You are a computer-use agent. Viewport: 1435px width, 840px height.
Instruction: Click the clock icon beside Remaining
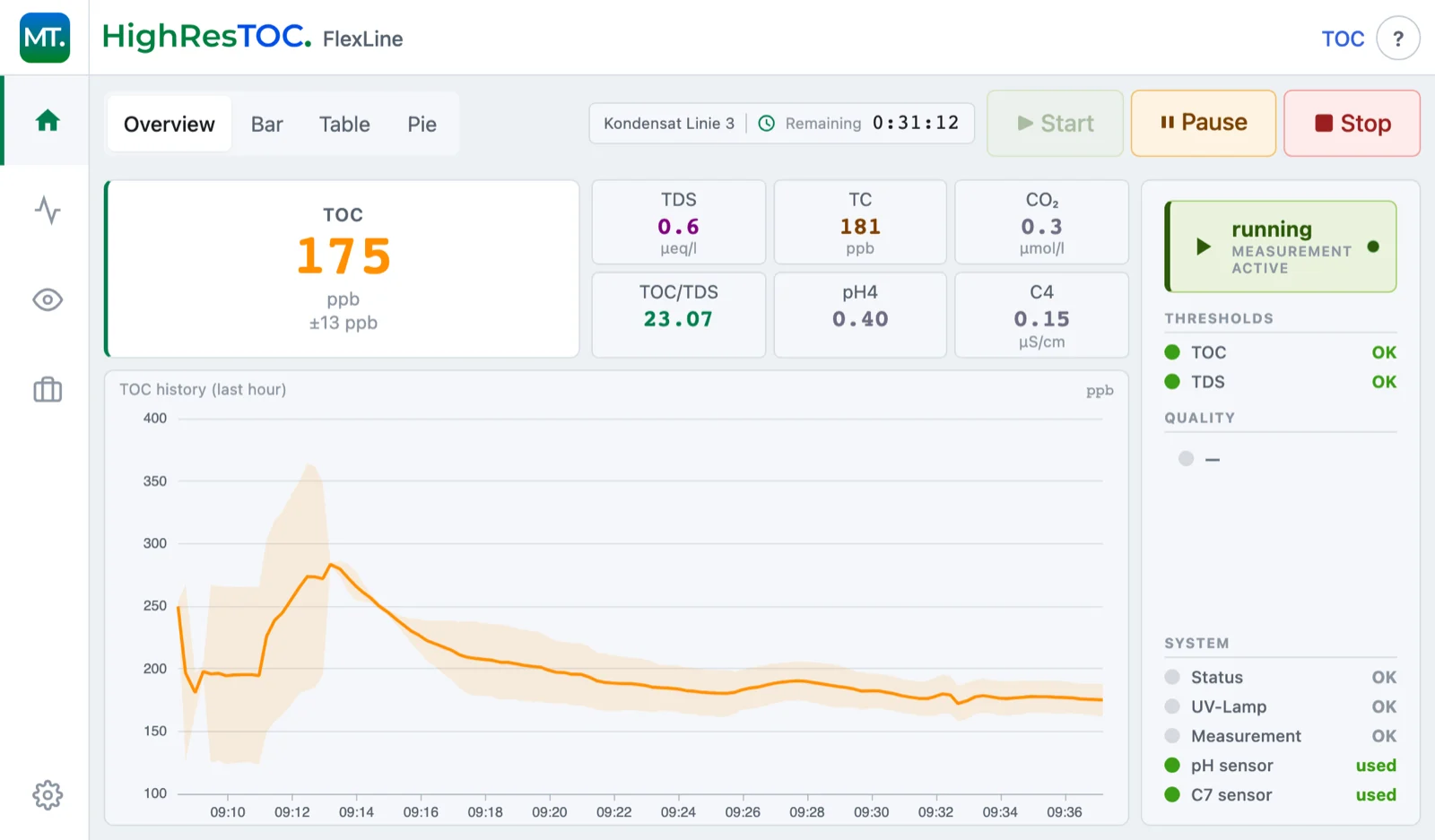(767, 124)
